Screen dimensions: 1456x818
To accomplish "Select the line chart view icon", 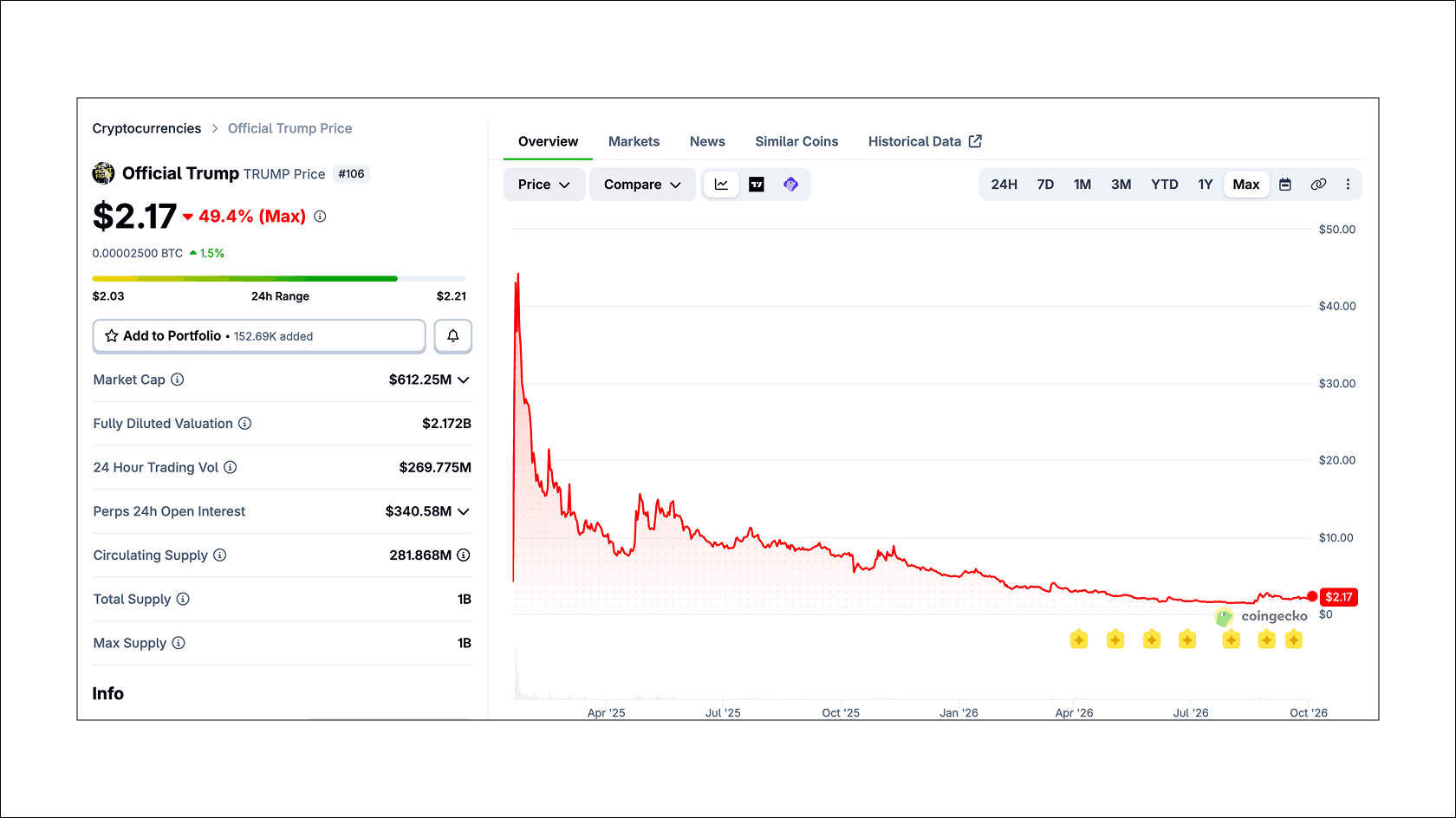I will click(721, 185).
